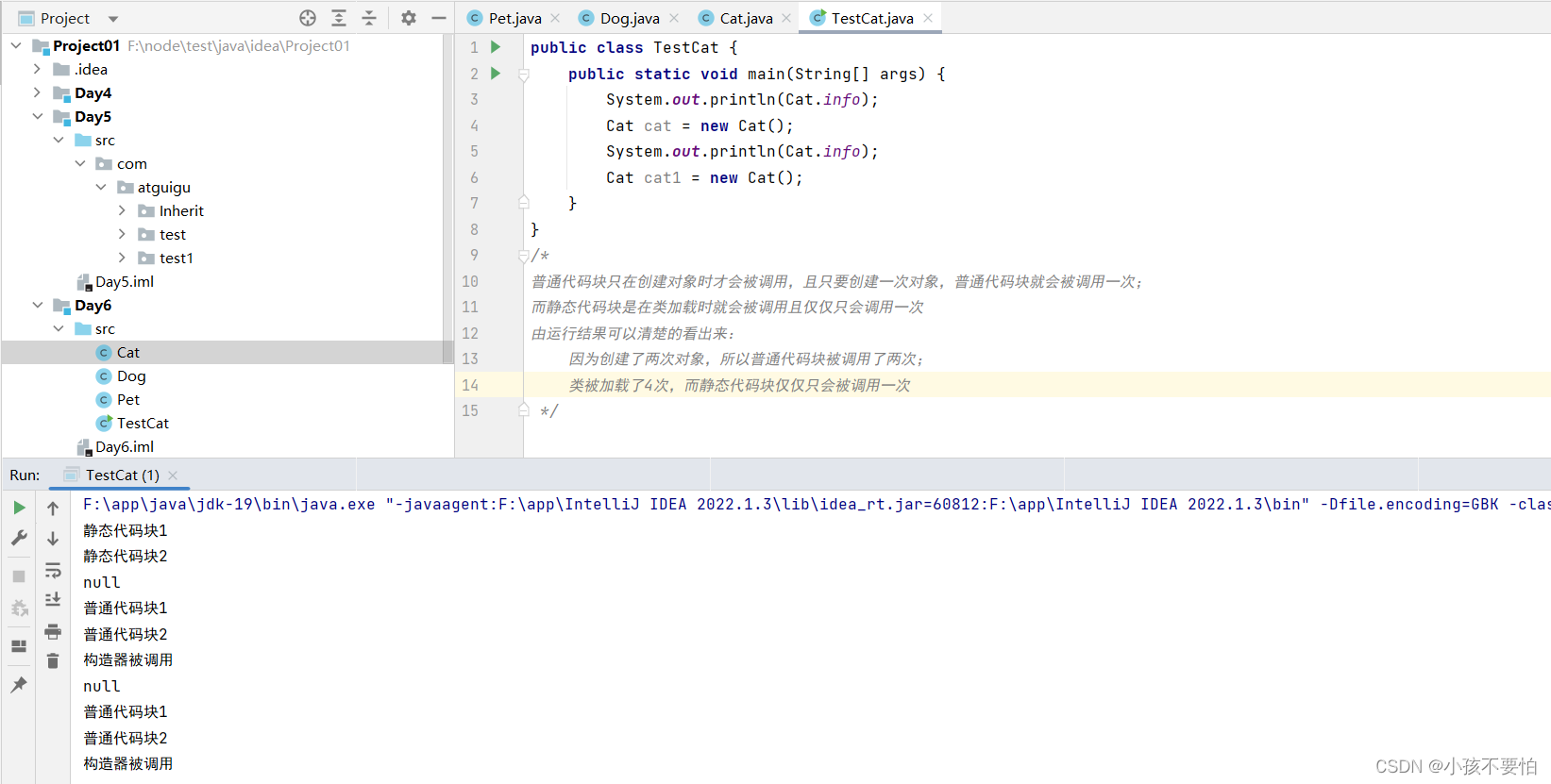Expand the Day4 module

[x=37, y=92]
